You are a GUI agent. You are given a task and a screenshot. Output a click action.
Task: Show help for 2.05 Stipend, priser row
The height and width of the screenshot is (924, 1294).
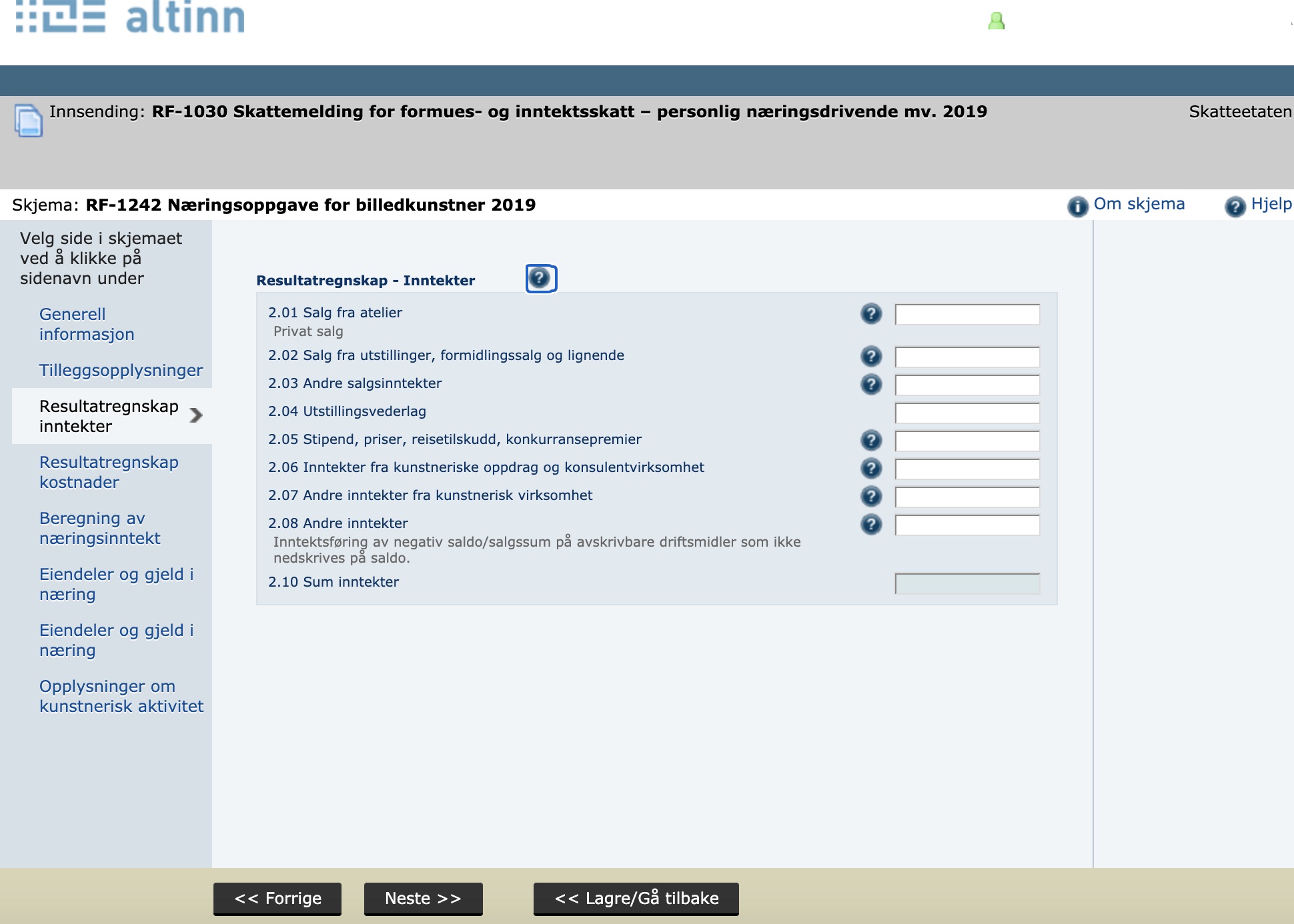click(x=870, y=440)
